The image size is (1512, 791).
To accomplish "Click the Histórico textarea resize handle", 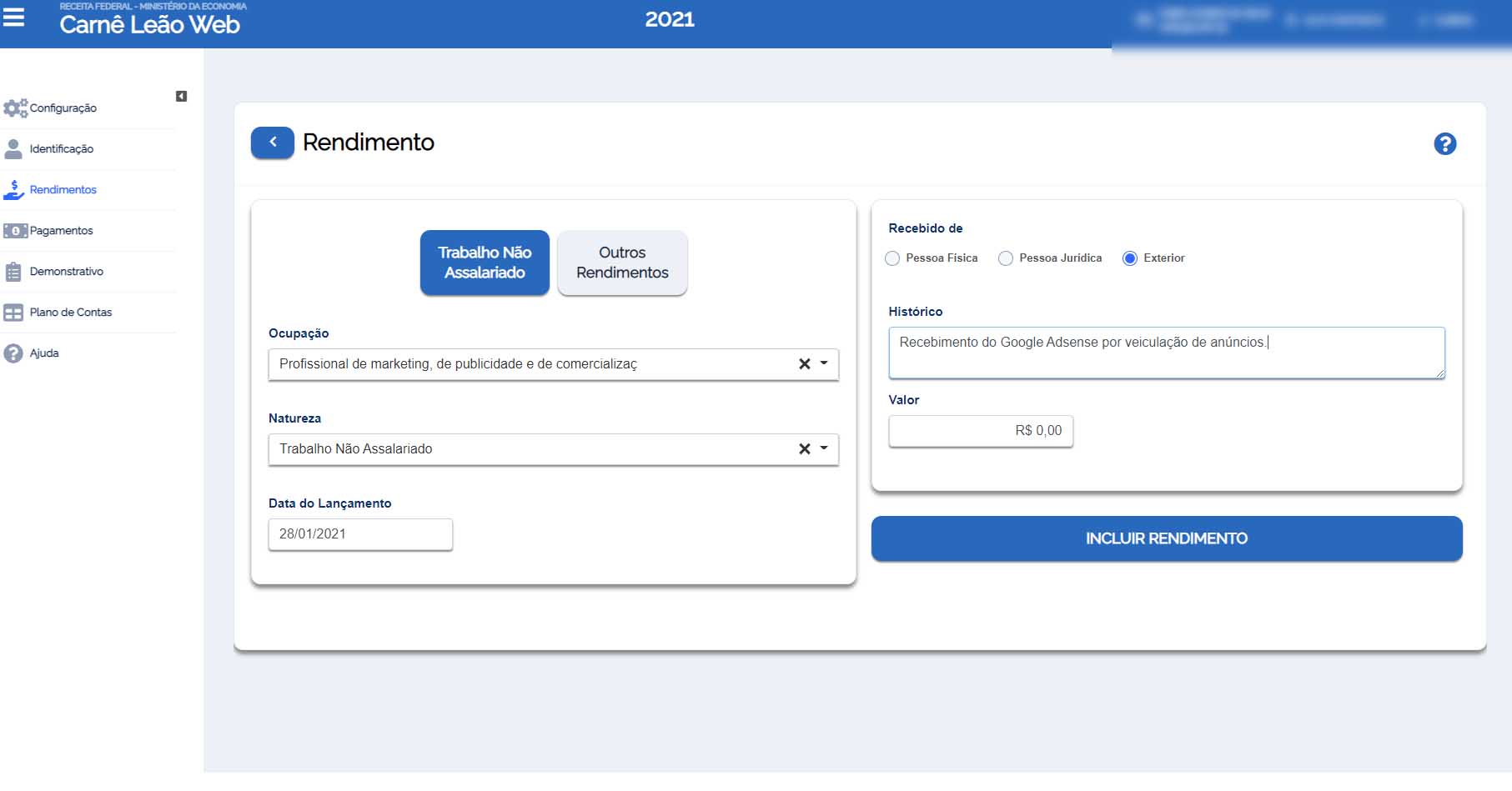I will 1439,373.
